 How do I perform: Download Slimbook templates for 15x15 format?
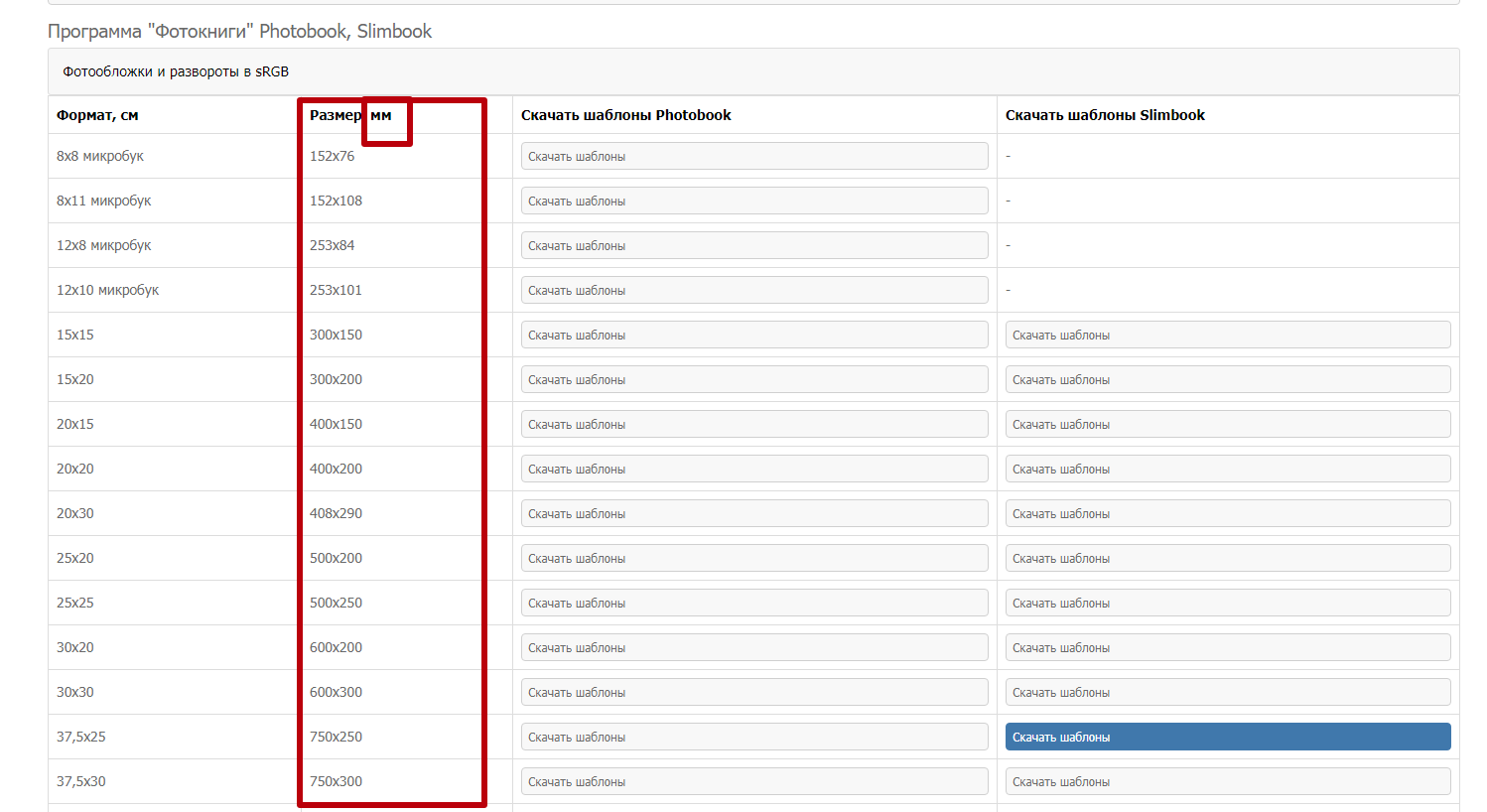pyautogui.click(x=1227, y=335)
